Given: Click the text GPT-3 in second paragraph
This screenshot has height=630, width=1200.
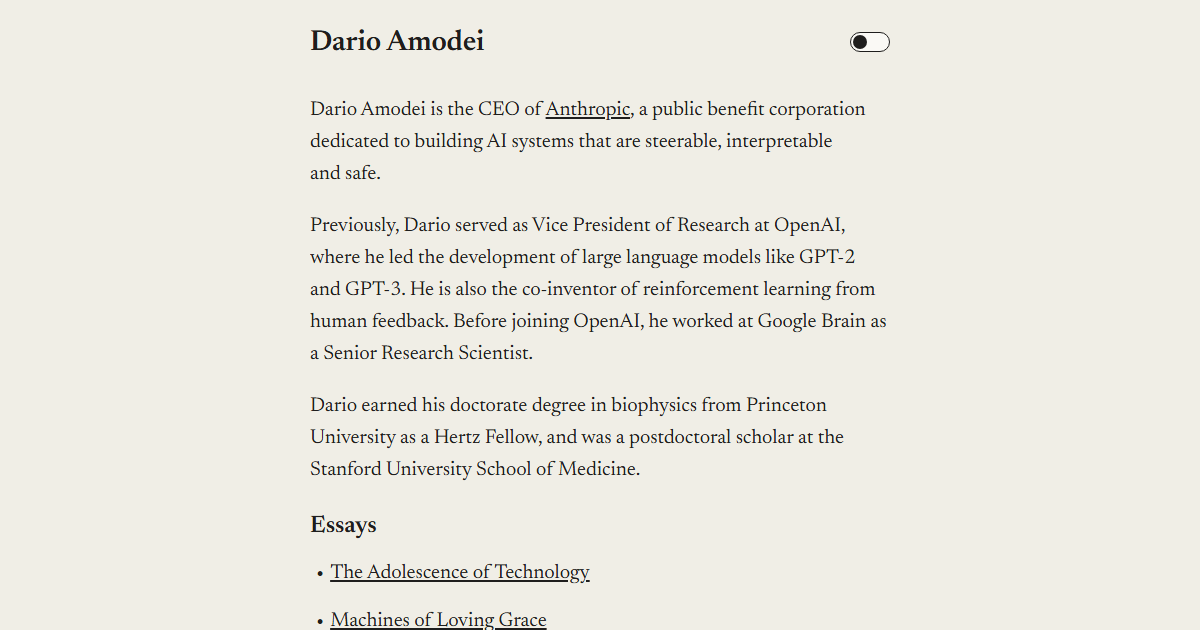Looking at the screenshot, I should point(374,289).
